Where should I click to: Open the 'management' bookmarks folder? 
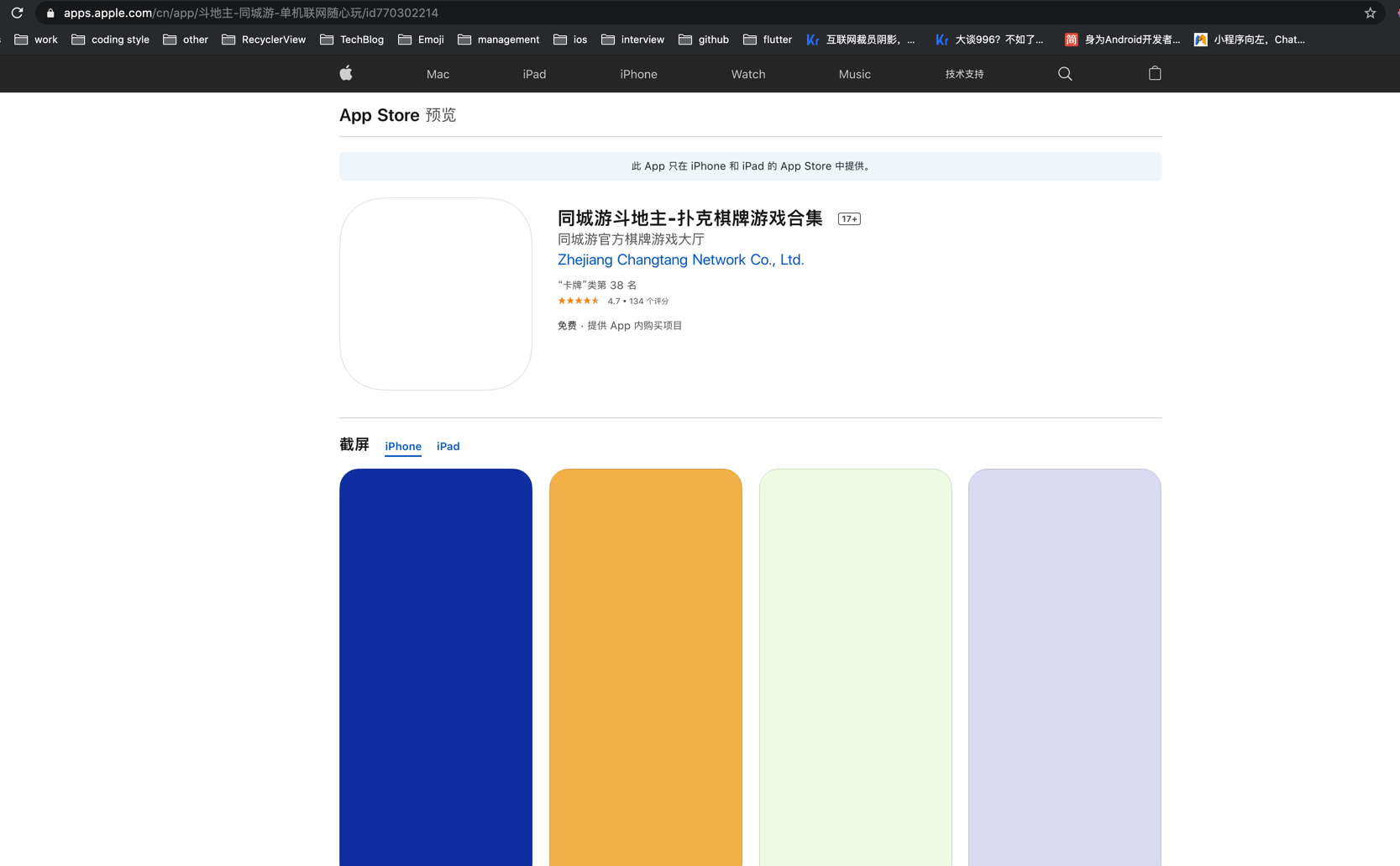pos(499,39)
